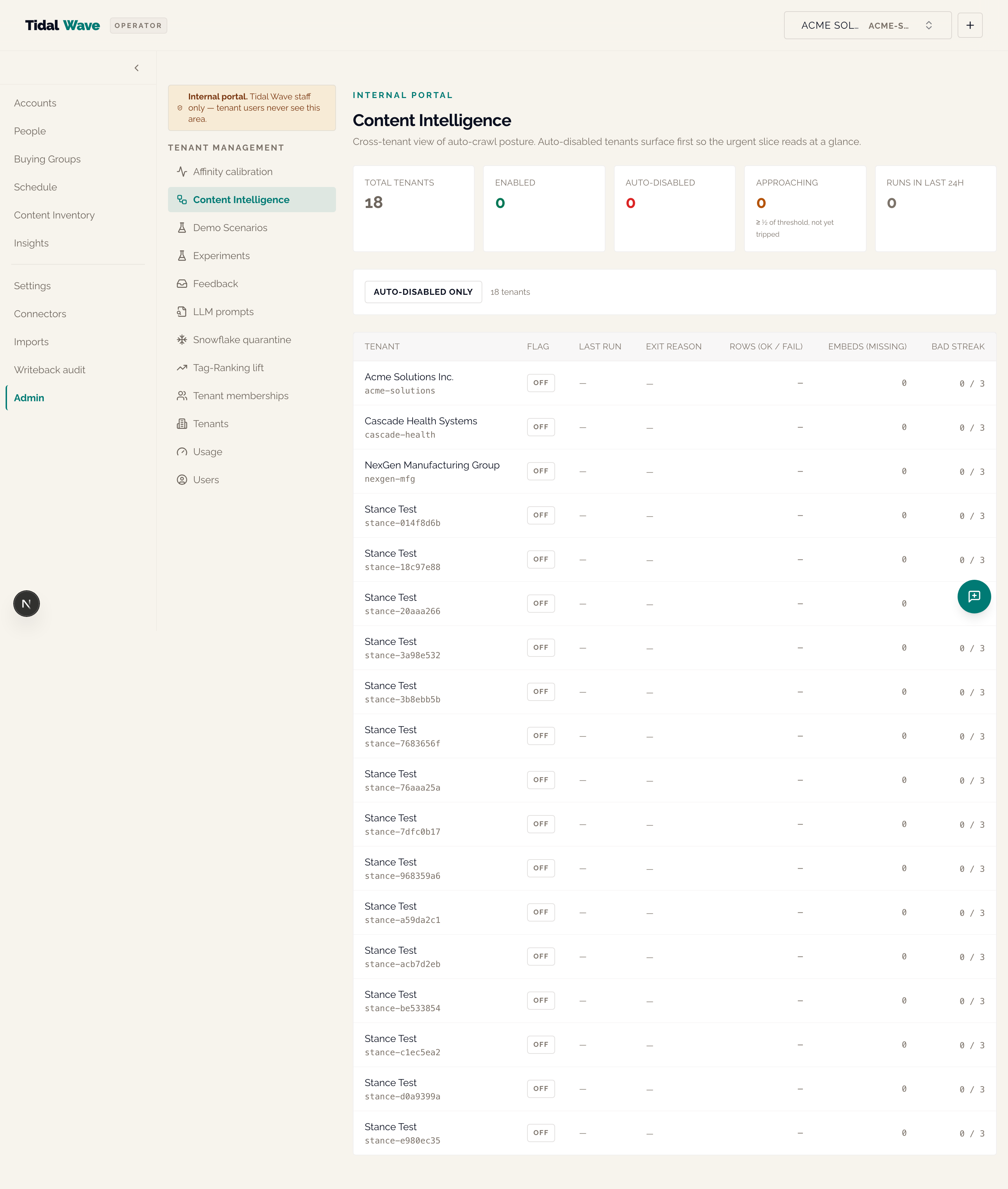Toggle OFF flag for Cascade Health Systems
Screen dimensions: 1008x1189
540,427
